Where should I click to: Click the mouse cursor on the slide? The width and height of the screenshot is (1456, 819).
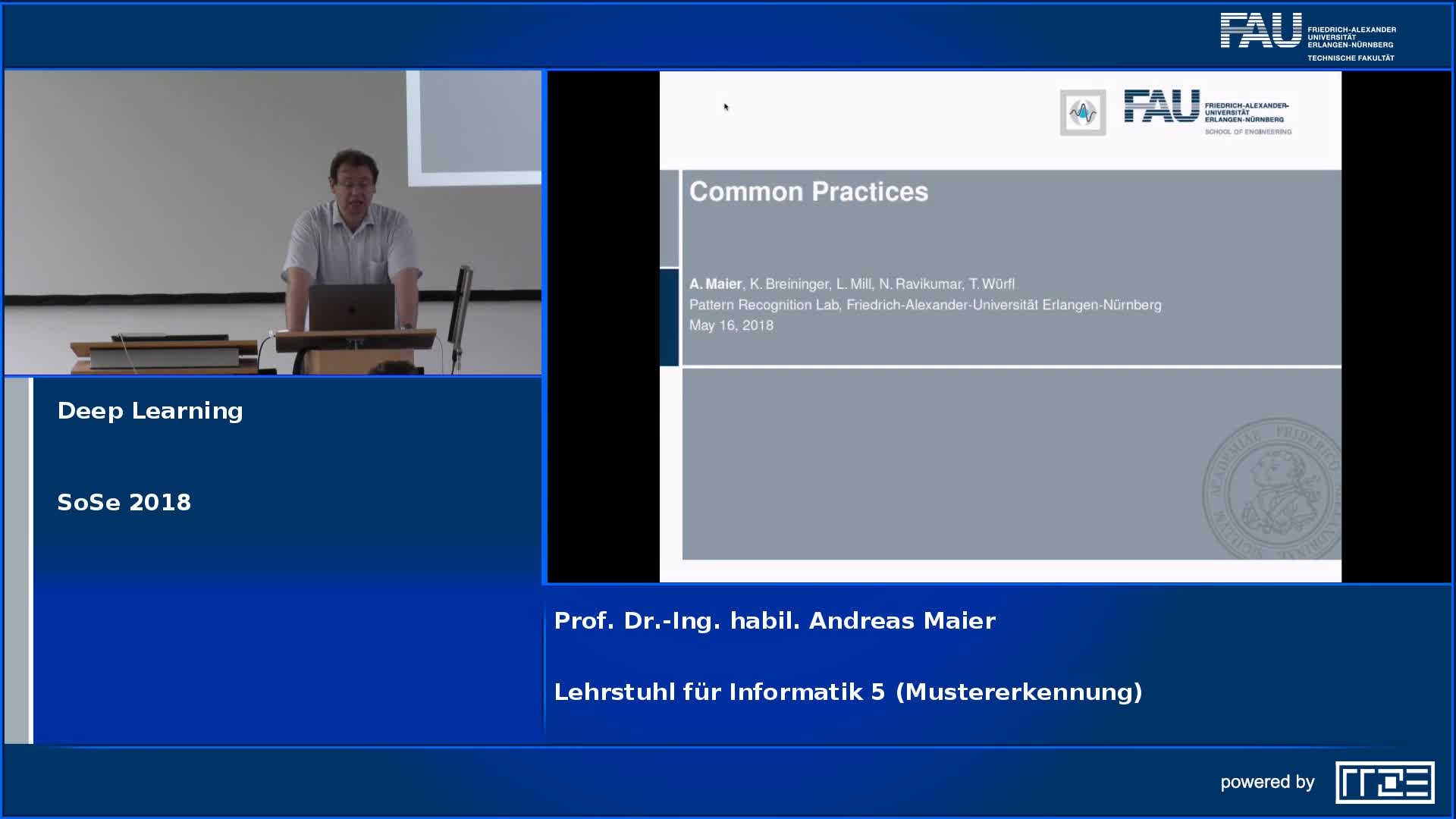[726, 107]
